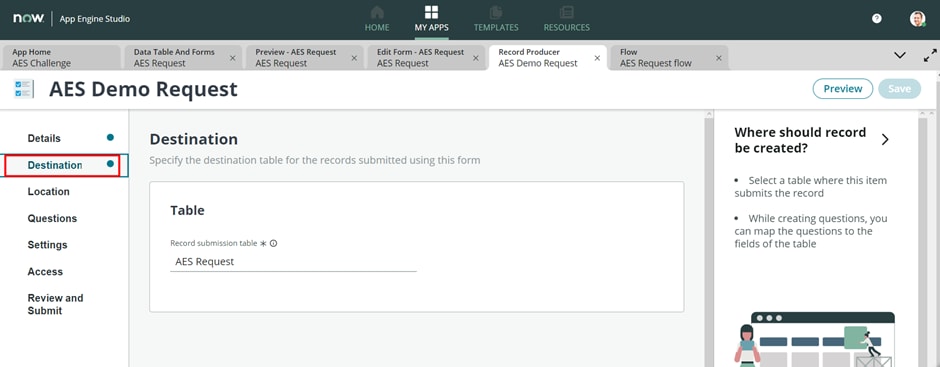
Task: Click the help panel illustration
Action: coord(814,339)
